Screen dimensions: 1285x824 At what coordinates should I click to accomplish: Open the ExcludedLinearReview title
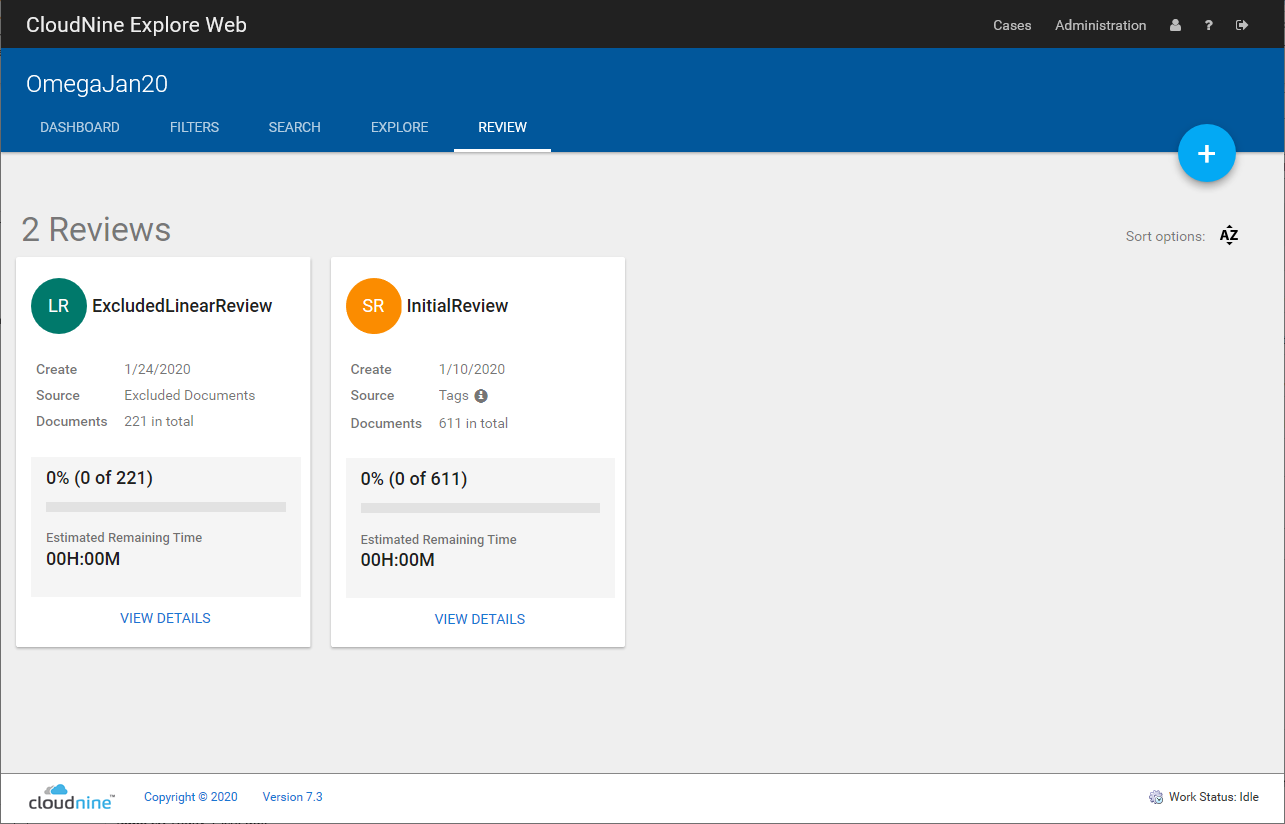click(x=182, y=306)
